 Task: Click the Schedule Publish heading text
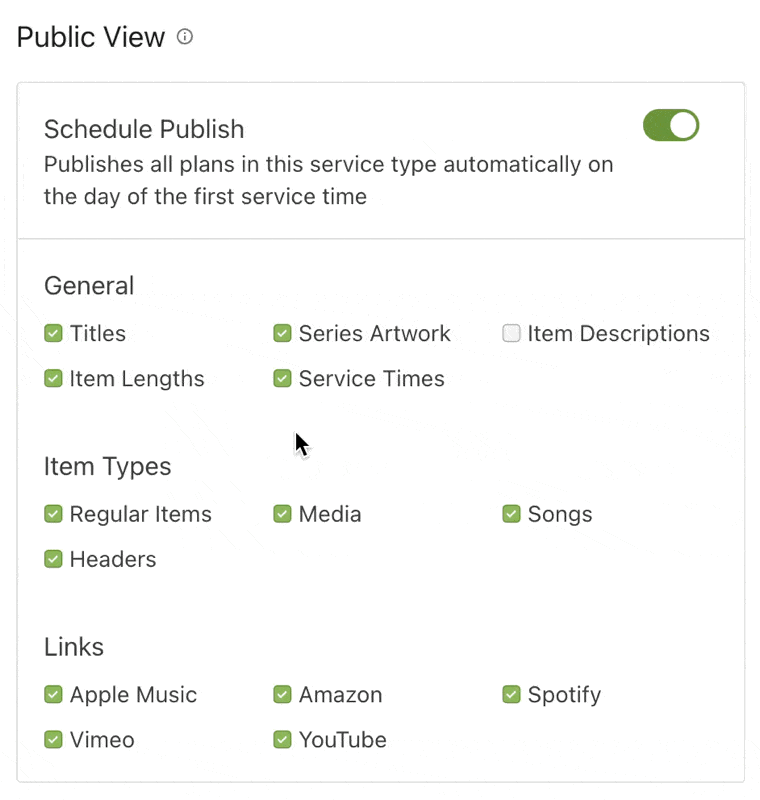click(144, 129)
